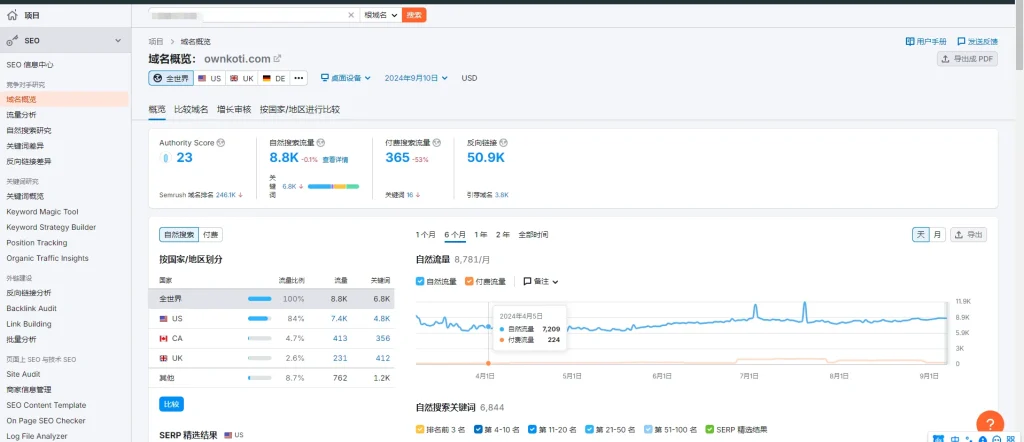Select the US flag database button

[210, 78]
